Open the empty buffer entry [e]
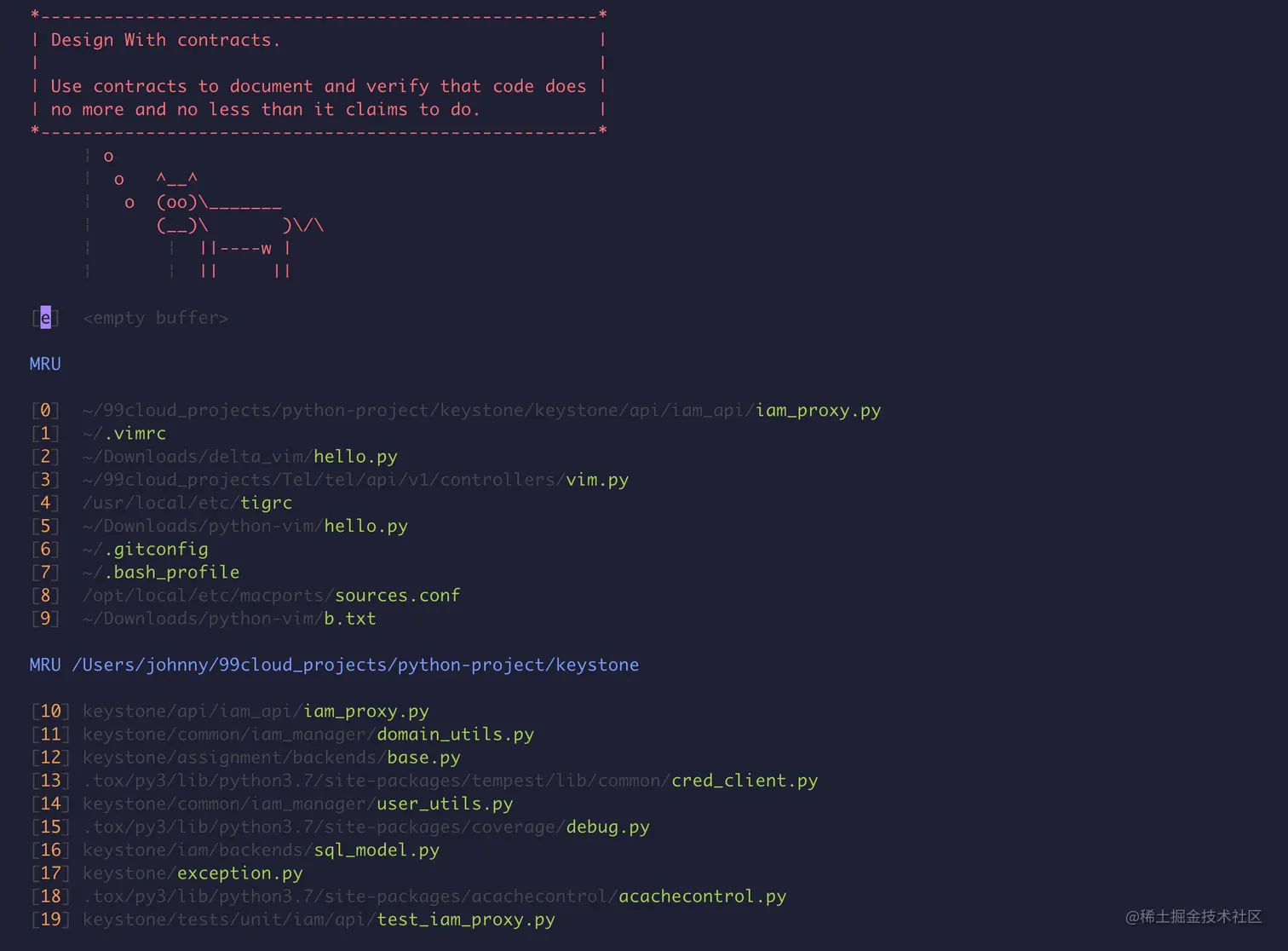The image size is (1288, 951). 130,318
